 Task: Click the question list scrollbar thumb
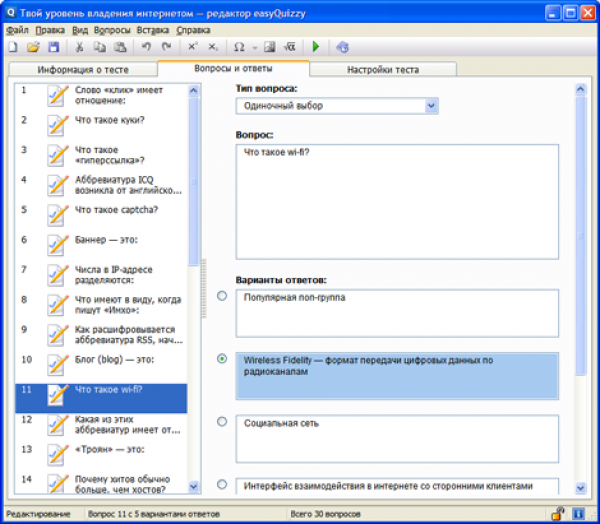click(194, 181)
